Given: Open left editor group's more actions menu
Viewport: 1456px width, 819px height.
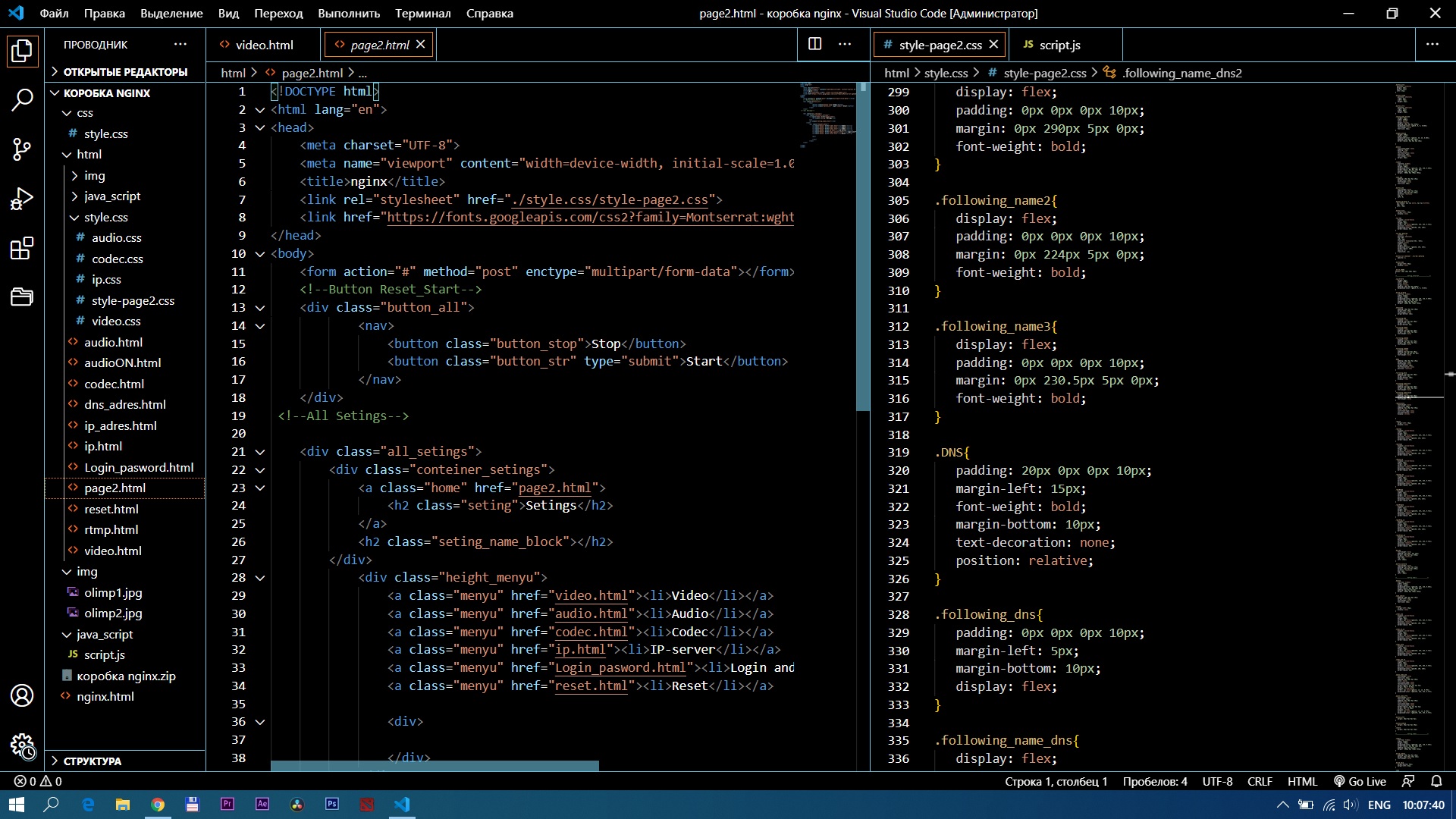Looking at the screenshot, I should [845, 44].
